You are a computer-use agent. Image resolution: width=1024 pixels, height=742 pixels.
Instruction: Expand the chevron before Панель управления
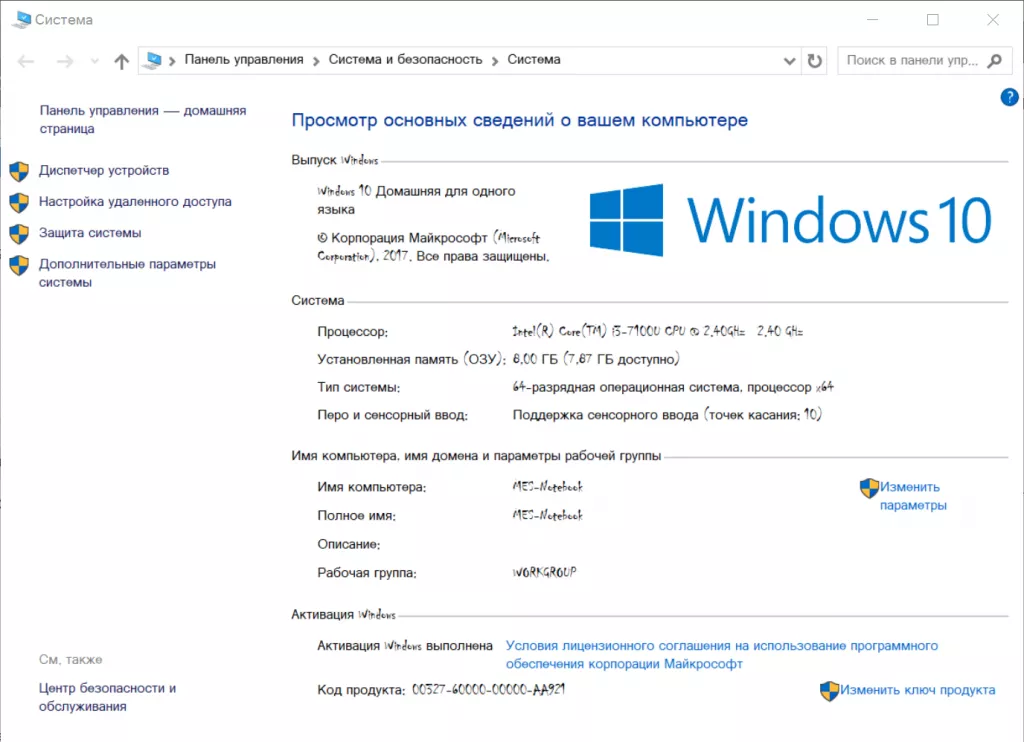[172, 61]
